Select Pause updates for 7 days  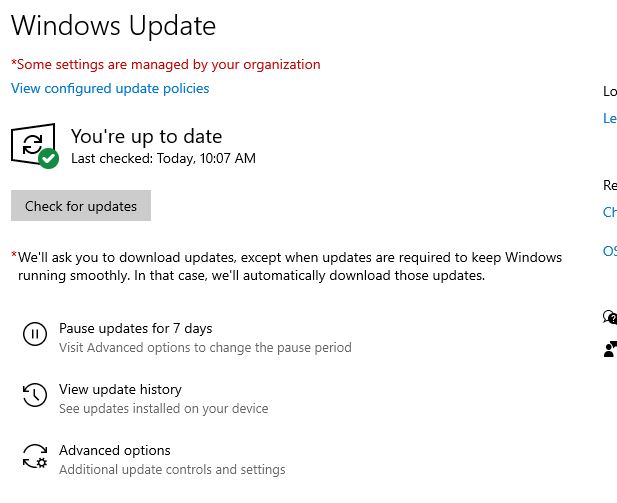pyautogui.click(x=135, y=328)
